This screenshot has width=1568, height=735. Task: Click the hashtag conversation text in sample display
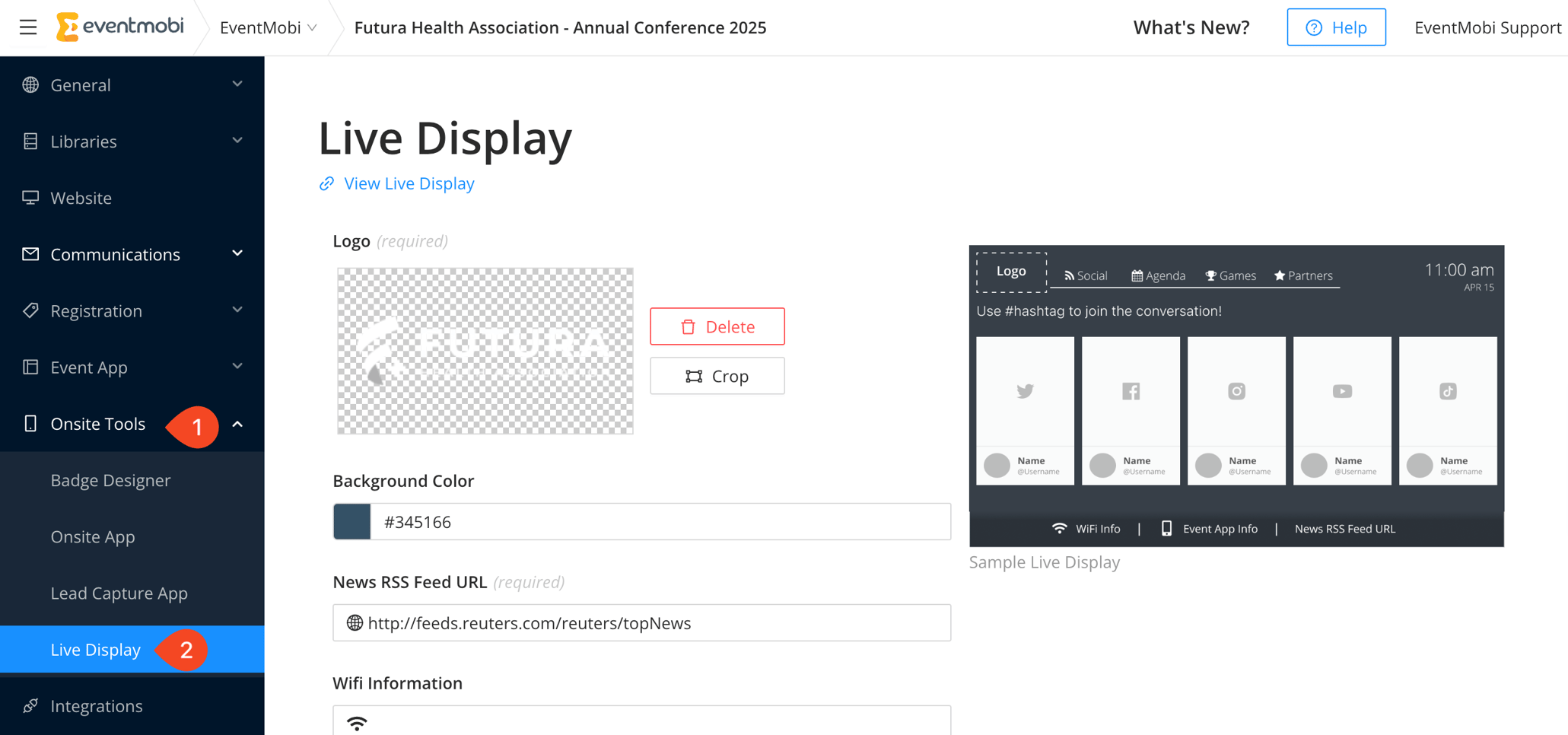tap(1099, 310)
